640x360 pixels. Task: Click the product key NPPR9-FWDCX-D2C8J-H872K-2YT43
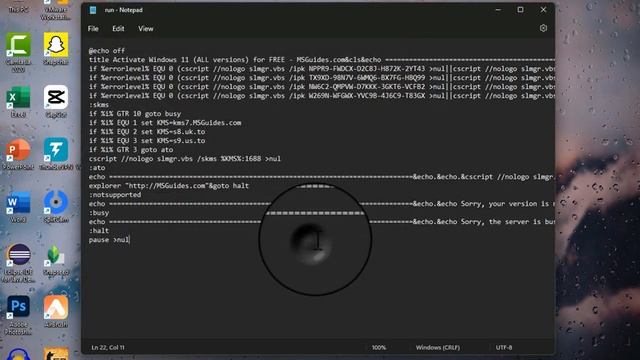coord(367,69)
